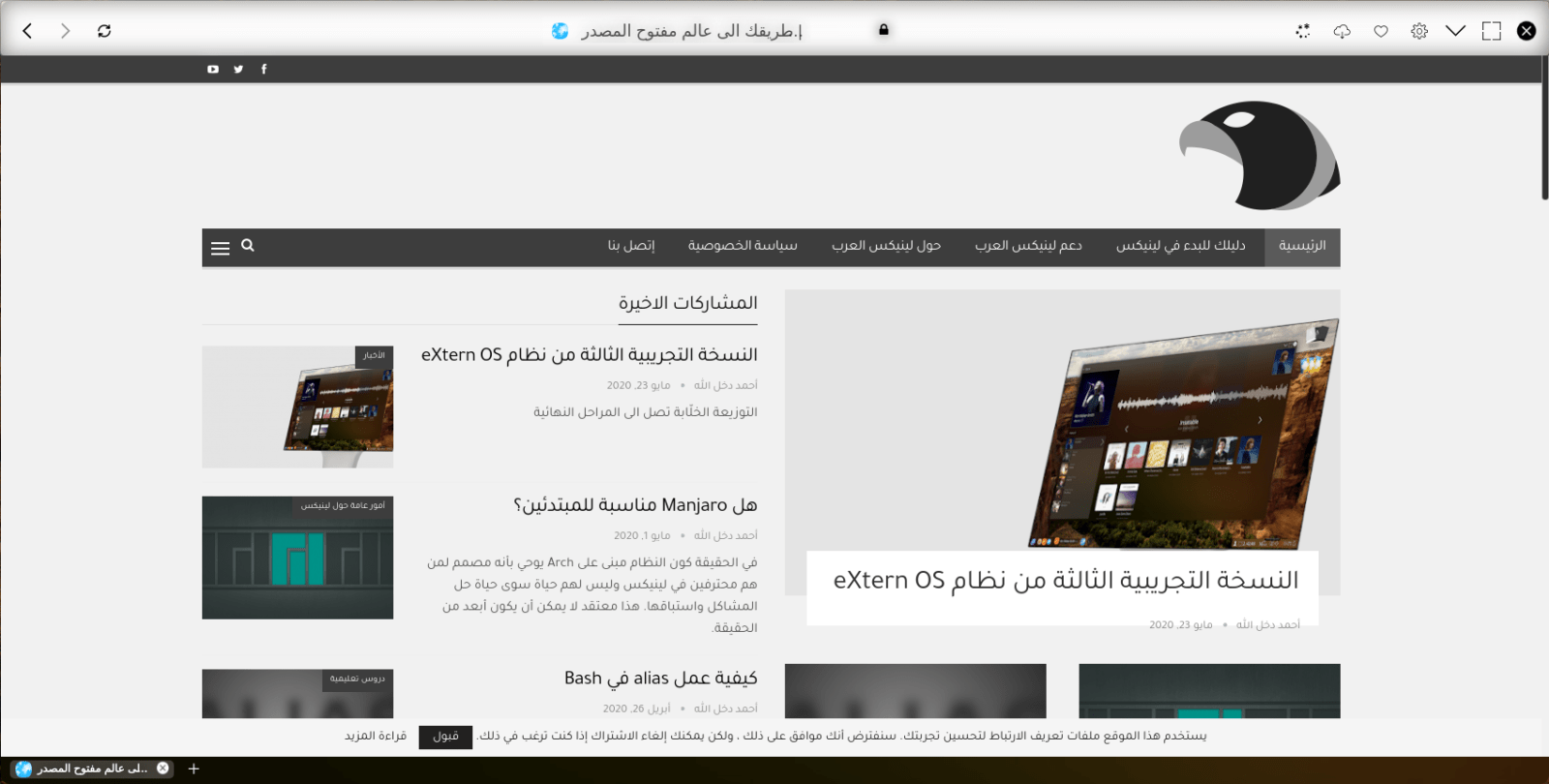Image resolution: width=1549 pixels, height=784 pixels.
Task: Click author name under Manjaro article
Action: tap(726, 535)
